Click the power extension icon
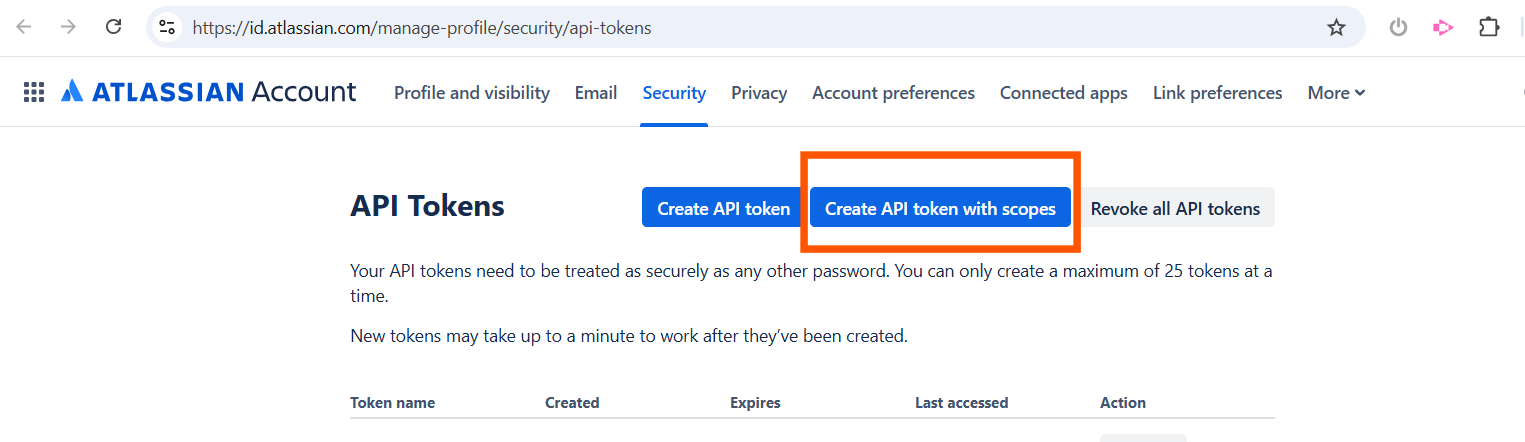Screen dimensions: 1525x442 point(1398,28)
